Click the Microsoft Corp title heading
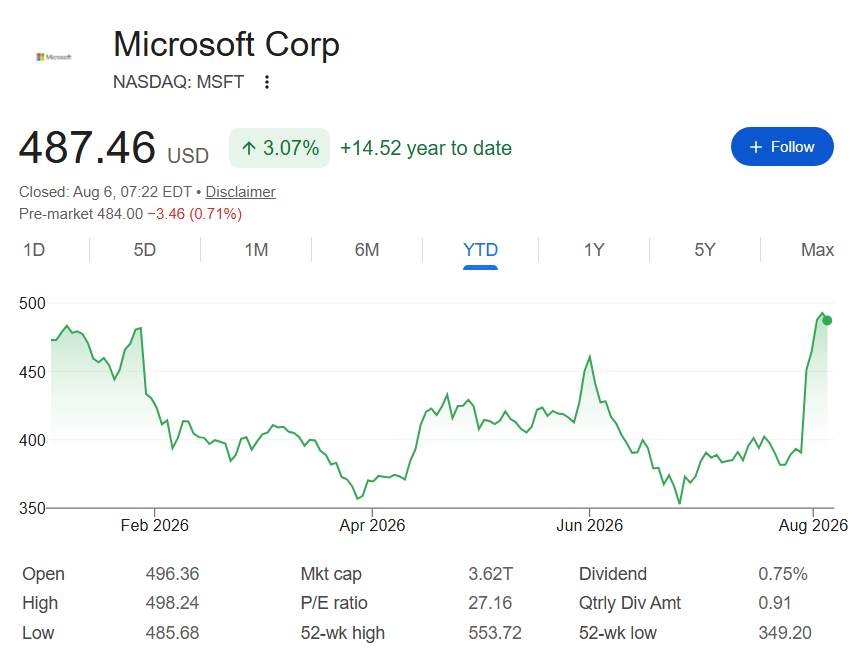 [226, 44]
